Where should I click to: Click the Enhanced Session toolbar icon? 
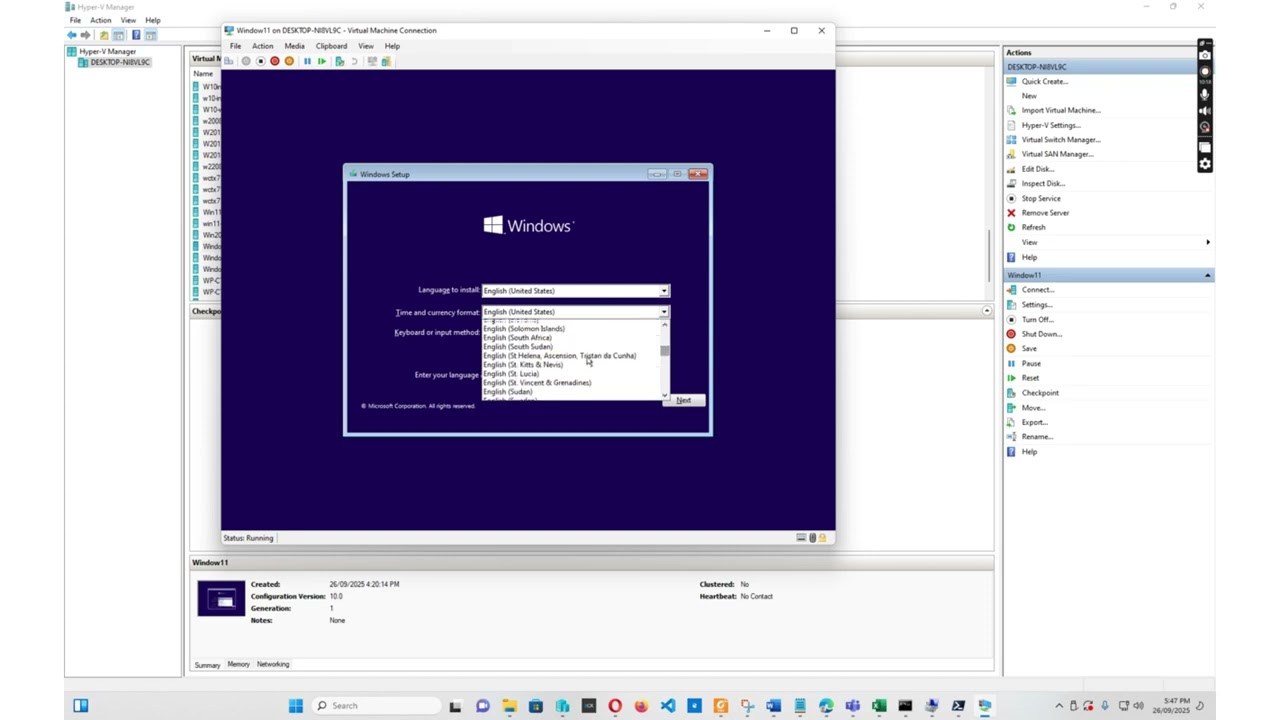372,61
